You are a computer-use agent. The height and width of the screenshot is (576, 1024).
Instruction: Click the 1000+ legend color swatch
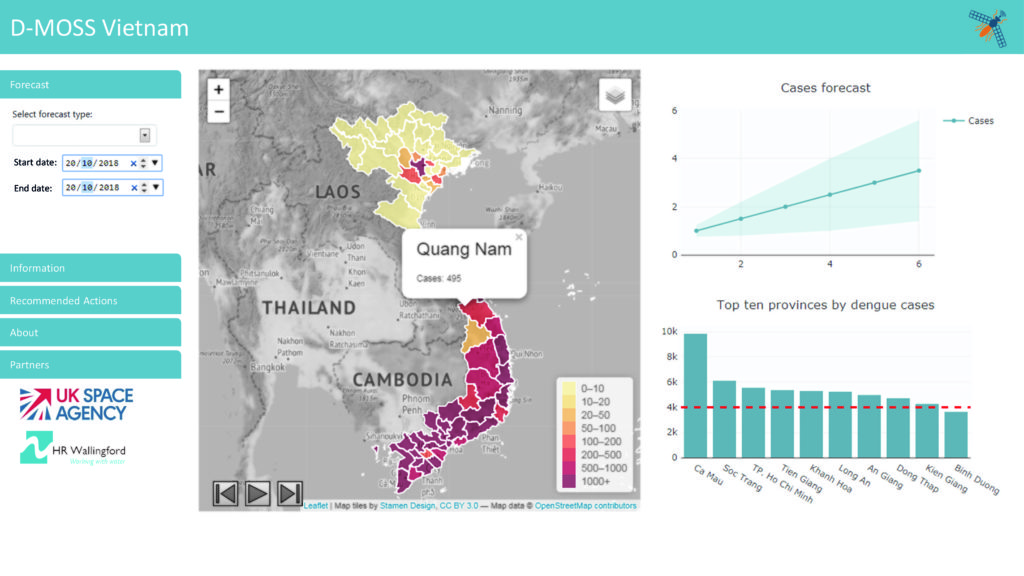coord(569,481)
